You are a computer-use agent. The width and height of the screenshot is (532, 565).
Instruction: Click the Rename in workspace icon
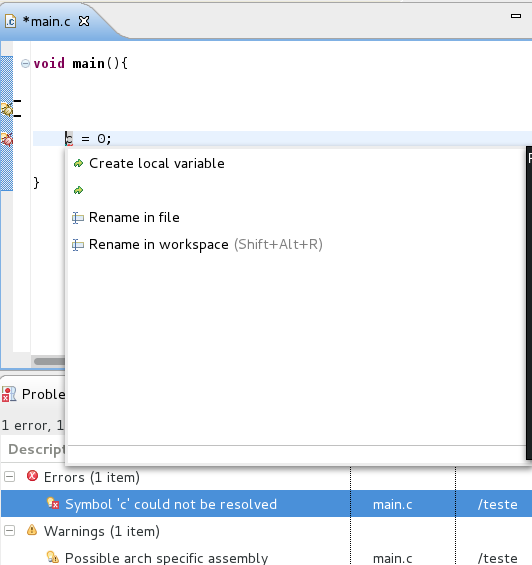pyautogui.click(x=78, y=245)
